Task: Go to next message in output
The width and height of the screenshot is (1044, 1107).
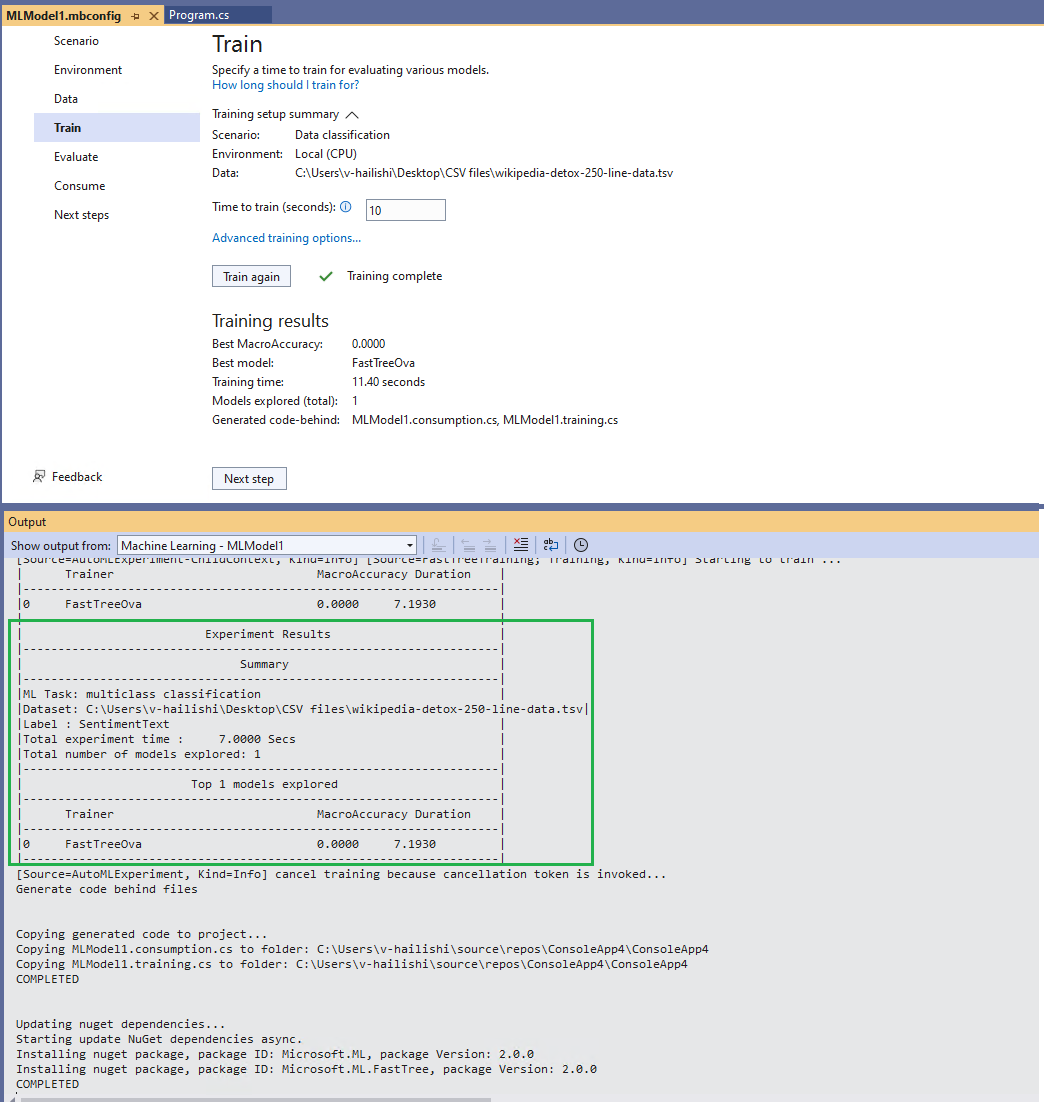Action: coord(489,544)
